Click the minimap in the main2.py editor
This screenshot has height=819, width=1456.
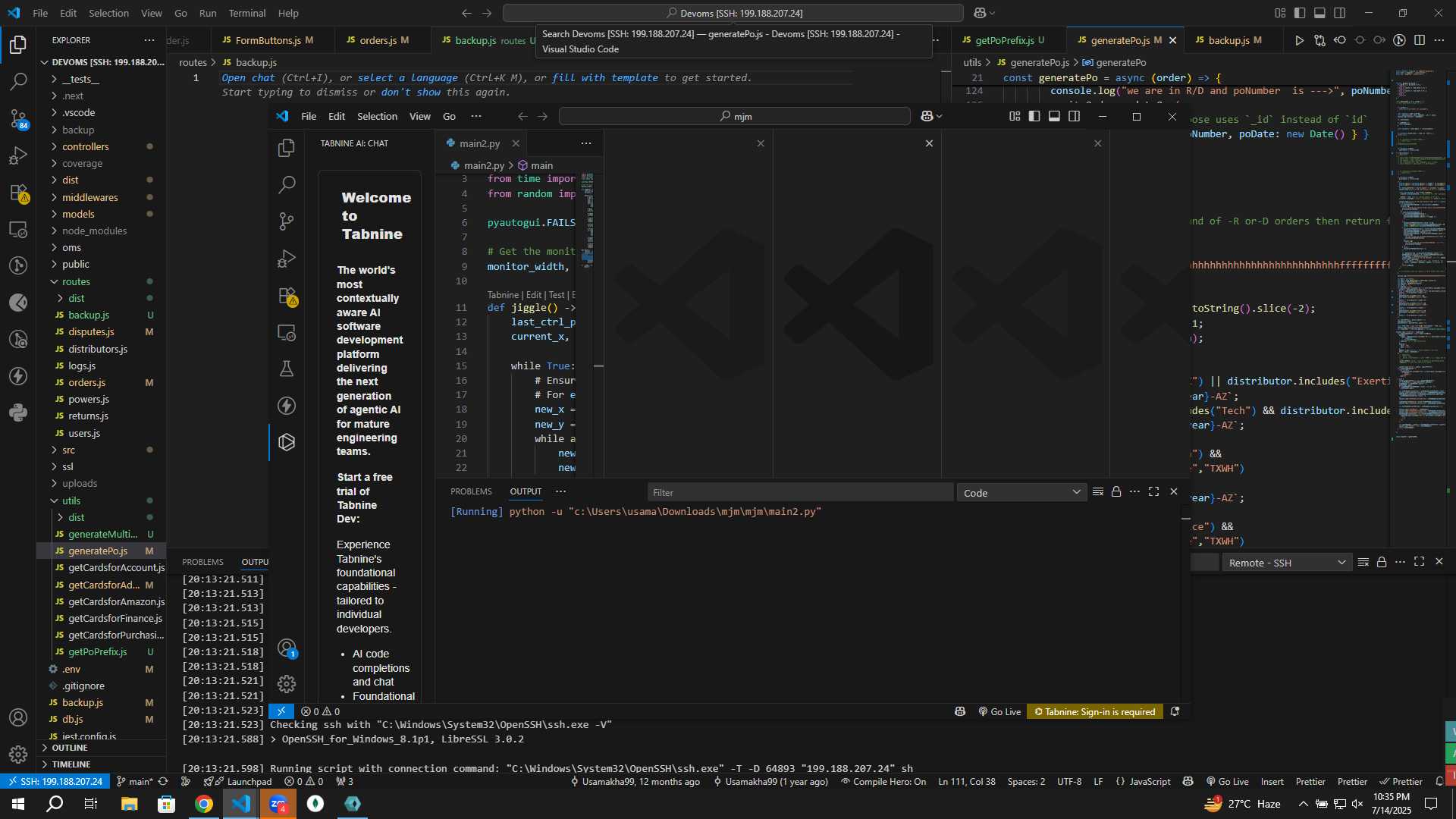point(588,220)
